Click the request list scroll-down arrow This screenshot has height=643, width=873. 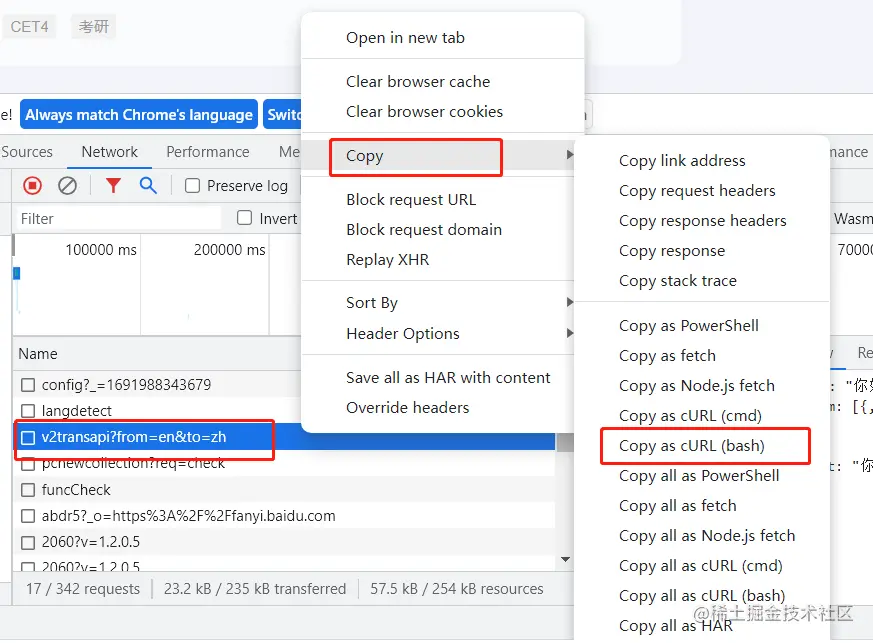tap(565, 559)
